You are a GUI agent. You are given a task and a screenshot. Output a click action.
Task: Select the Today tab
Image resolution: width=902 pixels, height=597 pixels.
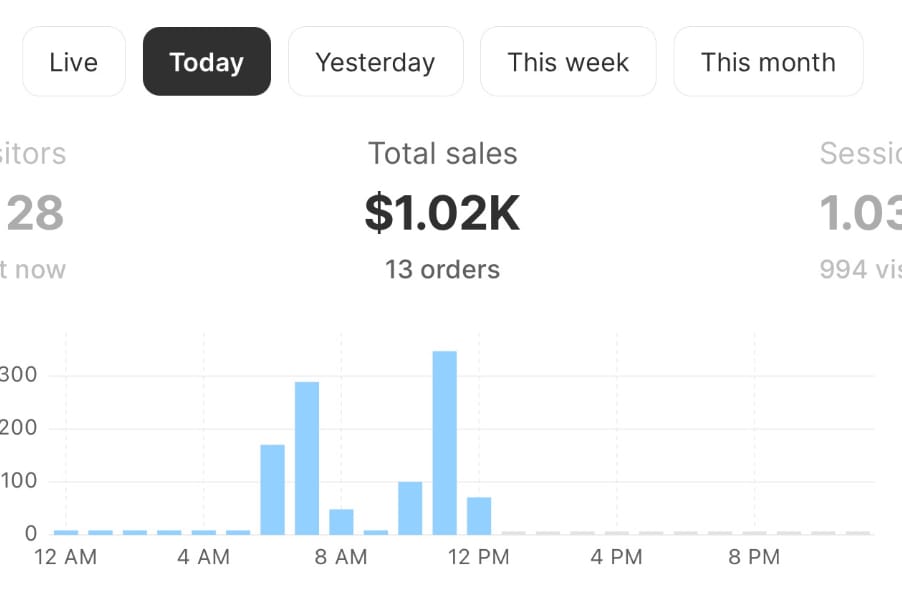[x=207, y=62]
